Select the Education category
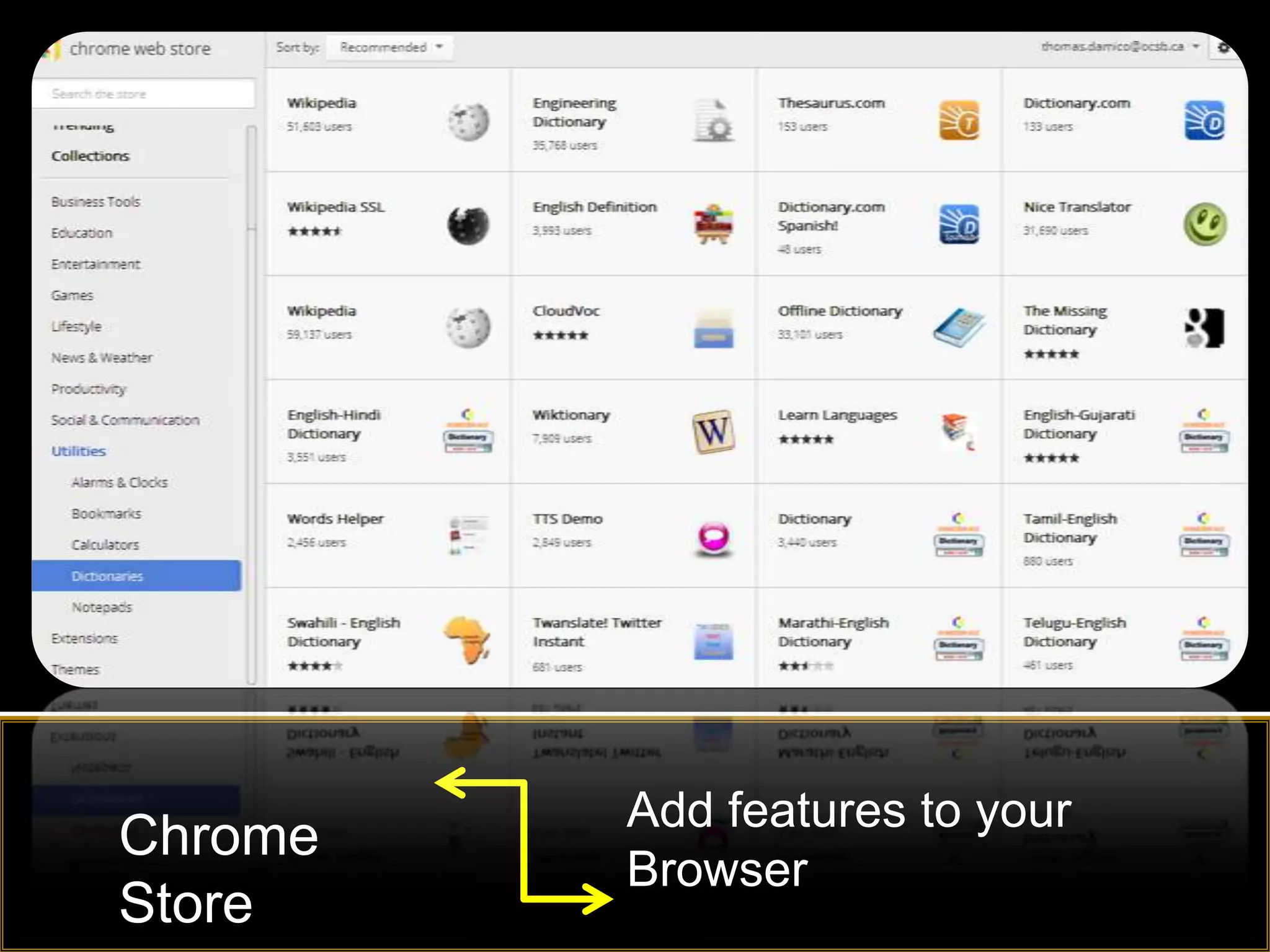 [x=82, y=233]
